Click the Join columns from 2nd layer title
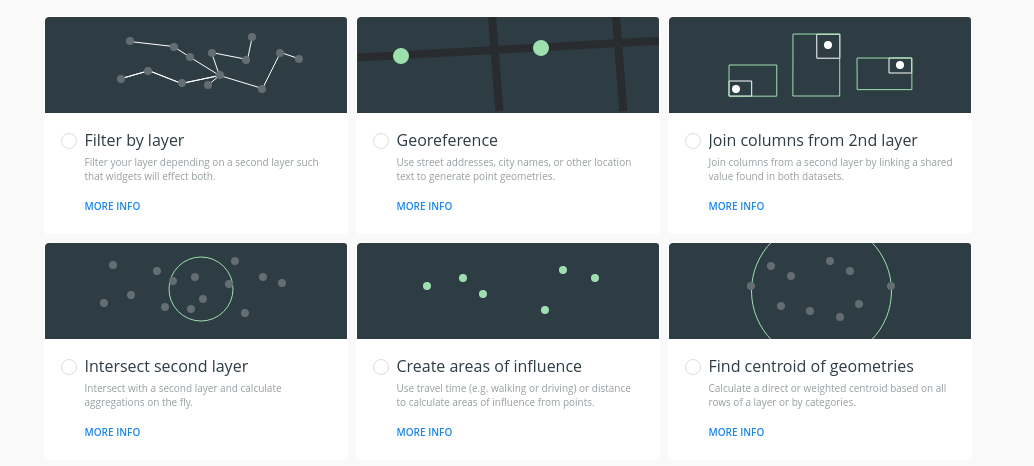The width and height of the screenshot is (1034, 466). point(812,140)
